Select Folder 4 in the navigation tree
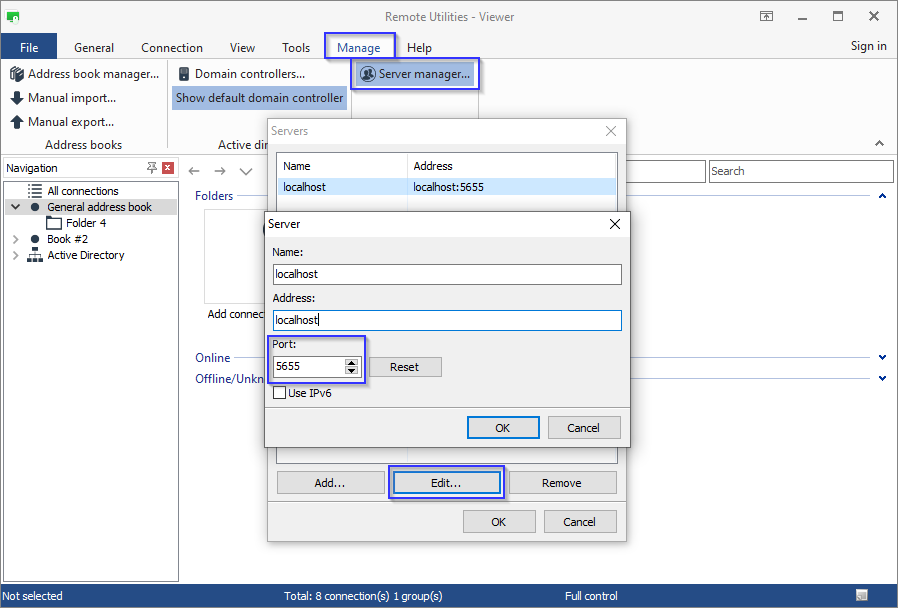Viewport: 898px width, 608px height. 86,223
